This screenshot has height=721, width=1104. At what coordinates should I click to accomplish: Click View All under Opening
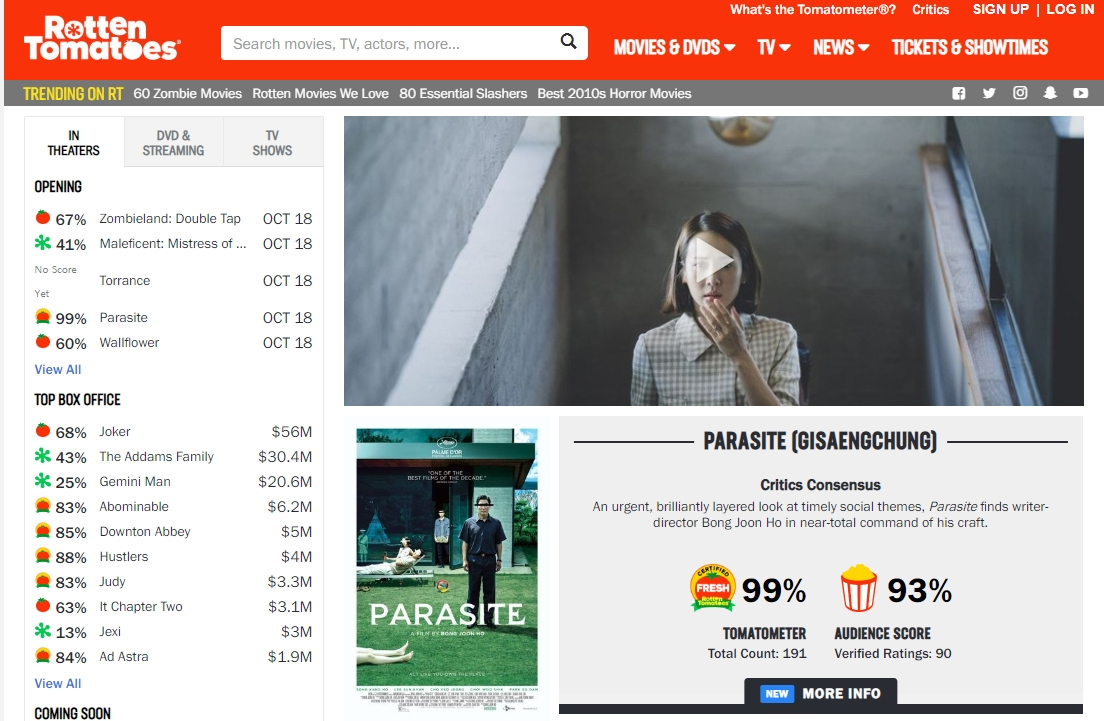[x=58, y=369]
